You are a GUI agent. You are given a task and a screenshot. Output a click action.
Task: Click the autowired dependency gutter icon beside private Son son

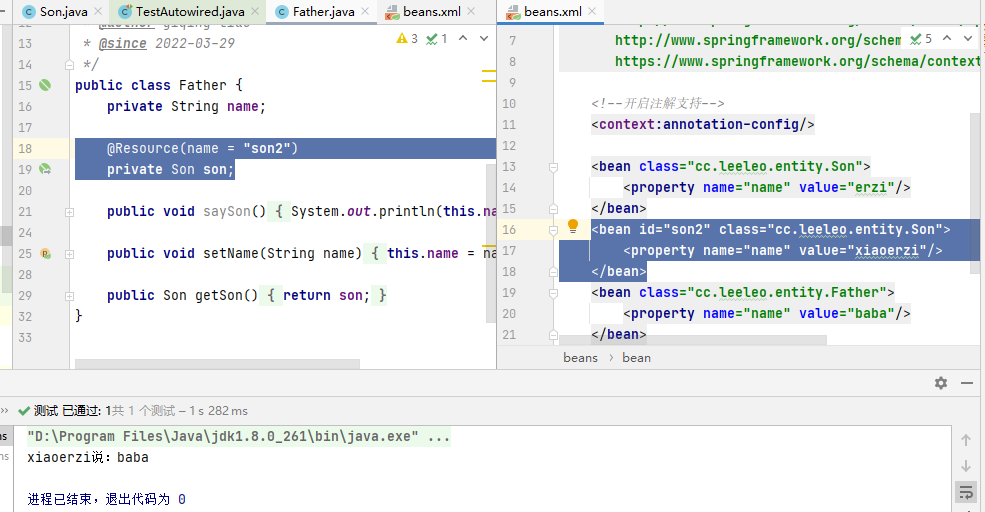point(45,170)
